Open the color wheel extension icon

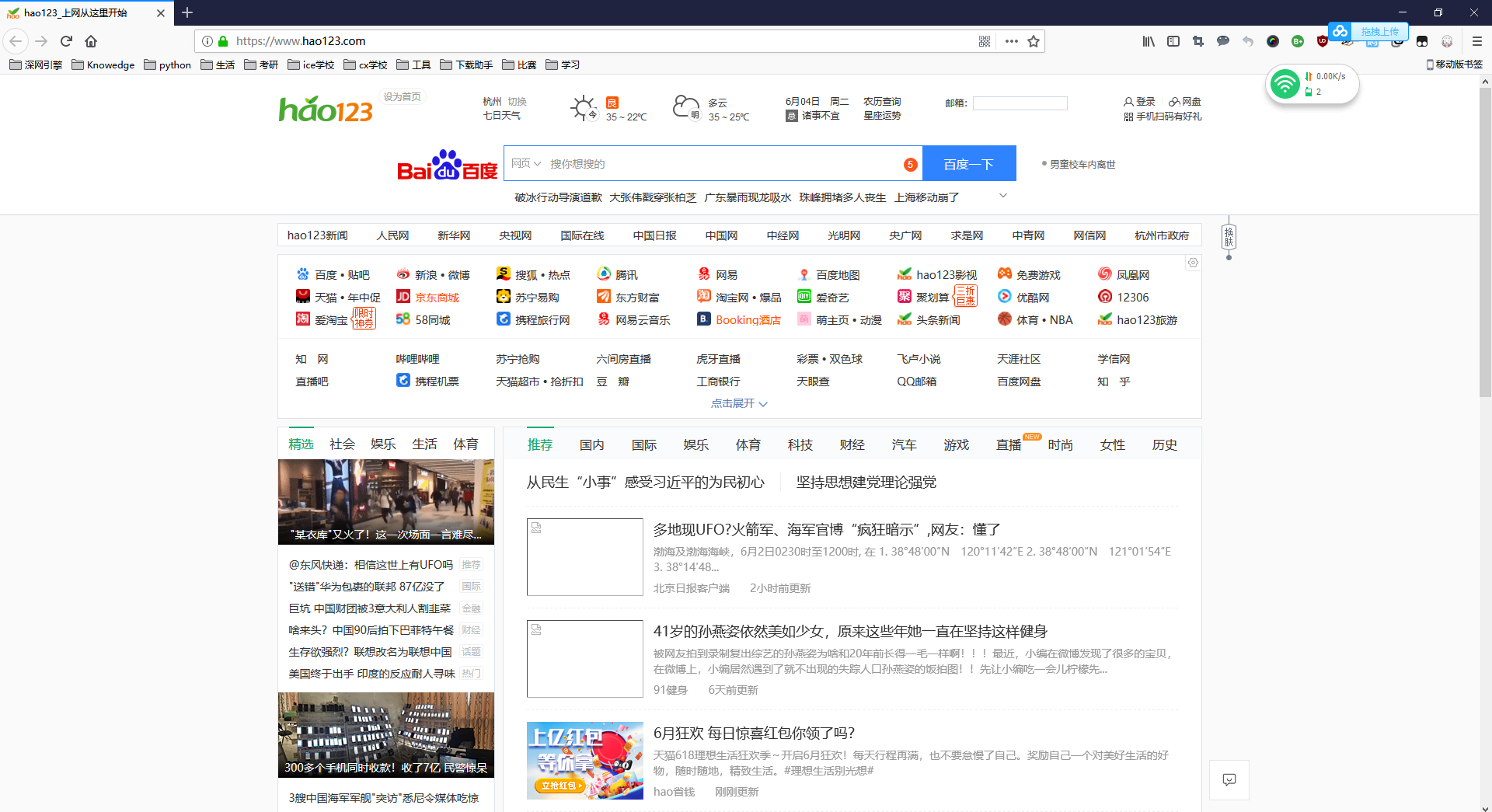tap(1273, 41)
